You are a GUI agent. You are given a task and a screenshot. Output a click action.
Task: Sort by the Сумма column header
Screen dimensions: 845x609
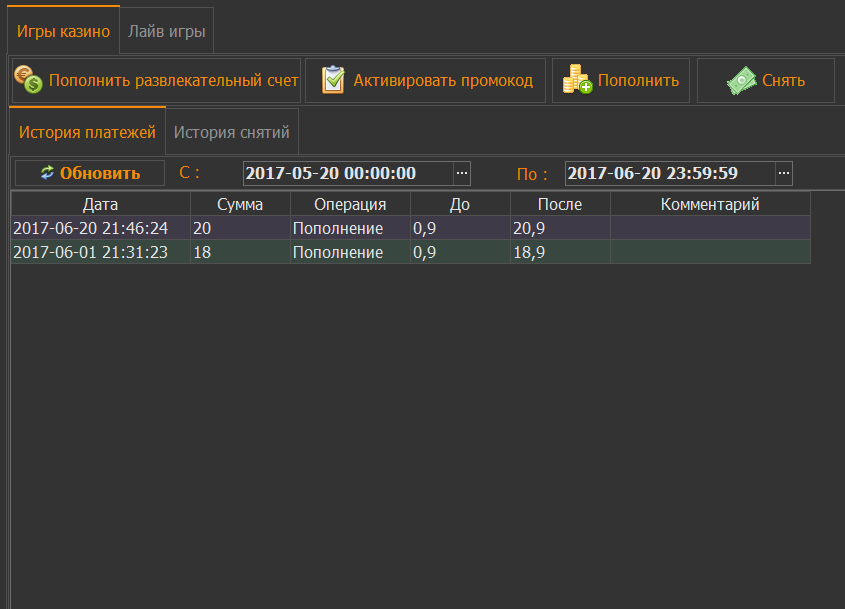[x=240, y=204]
